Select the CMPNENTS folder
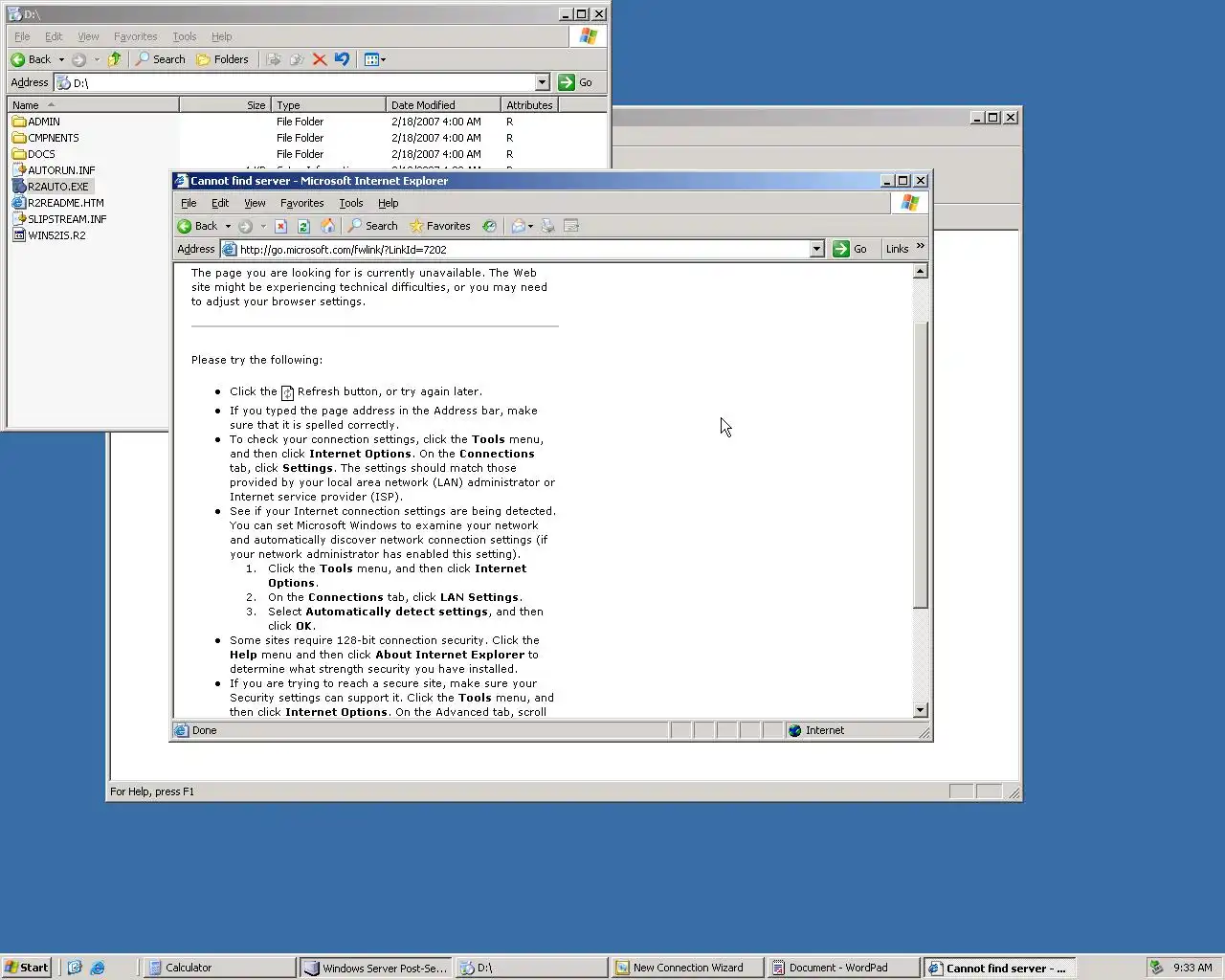Viewport: 1225px width, 980px height. click(x=46, y=138)
